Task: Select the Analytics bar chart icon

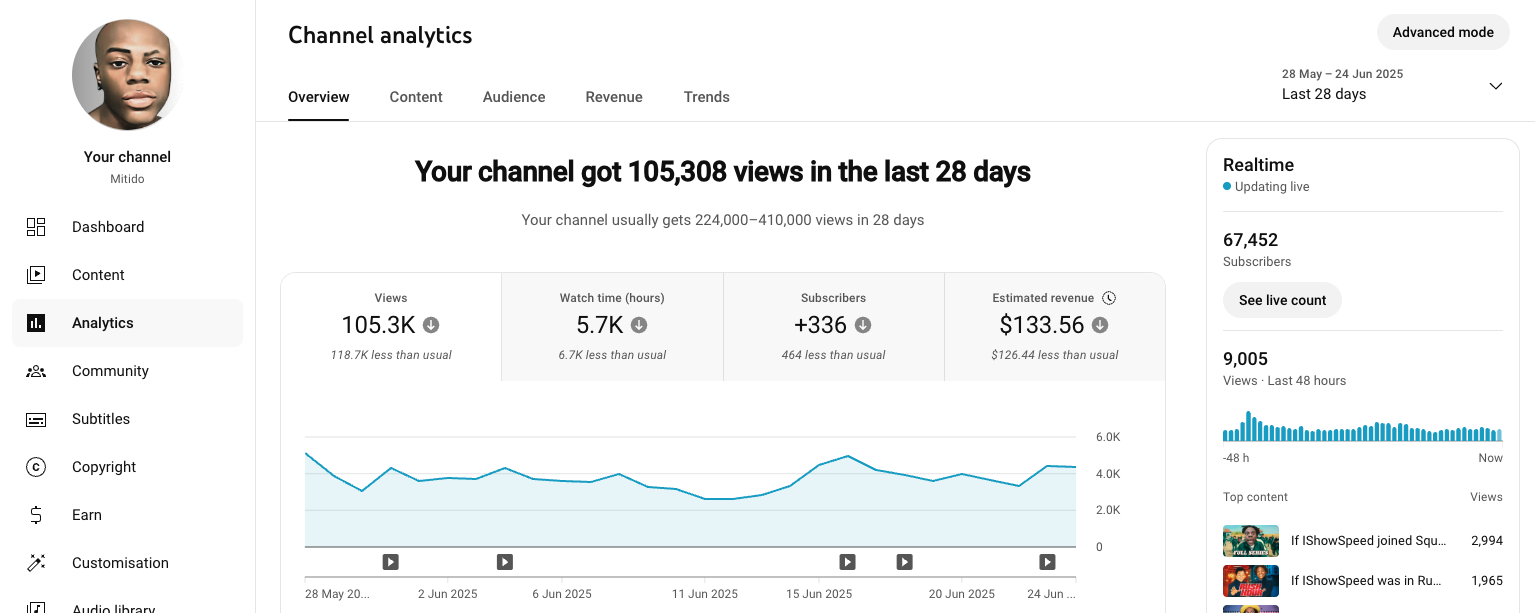Action: pyautogui.click(x=36, y=323)
